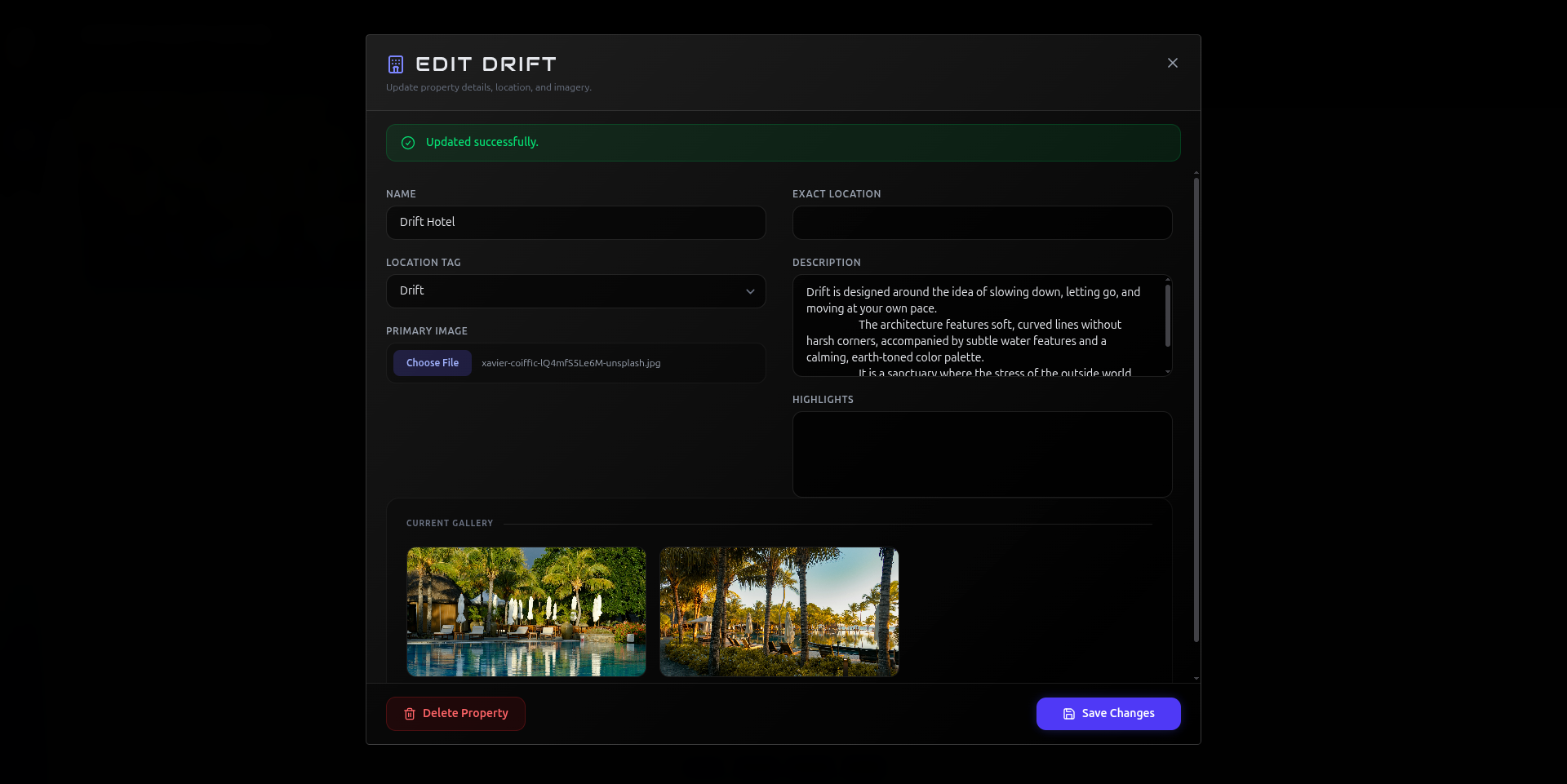Click the 'Current Gallery' section label
Screen dimensions: 1567x784
[450, 523]
